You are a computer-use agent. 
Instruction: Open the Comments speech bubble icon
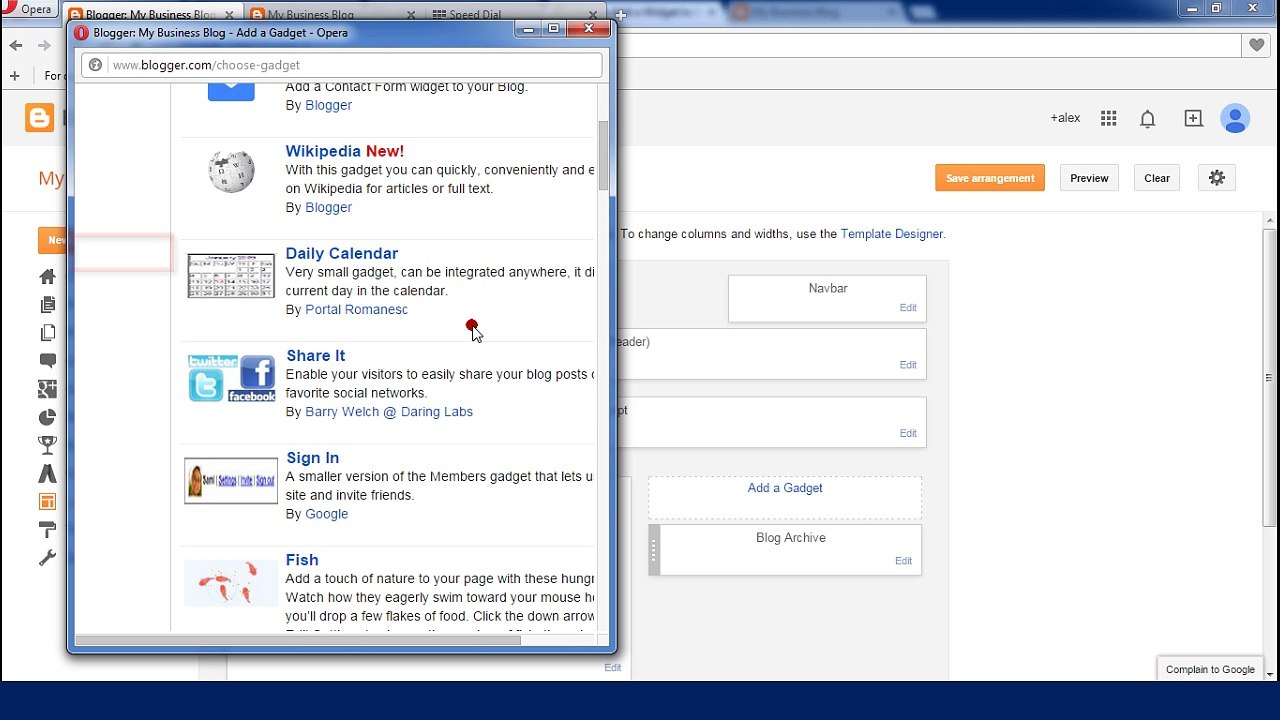pyautogui.click(x=47, y=361)
